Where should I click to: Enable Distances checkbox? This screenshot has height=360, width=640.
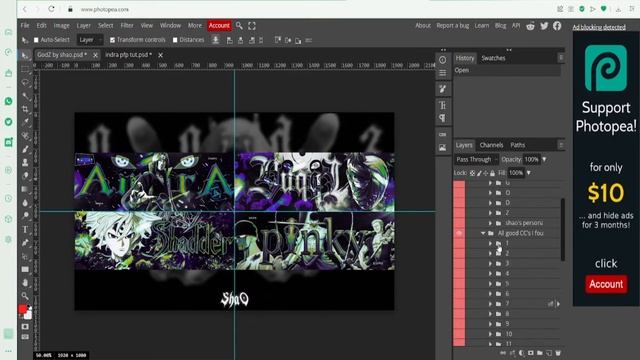click(x=175, y=40)
